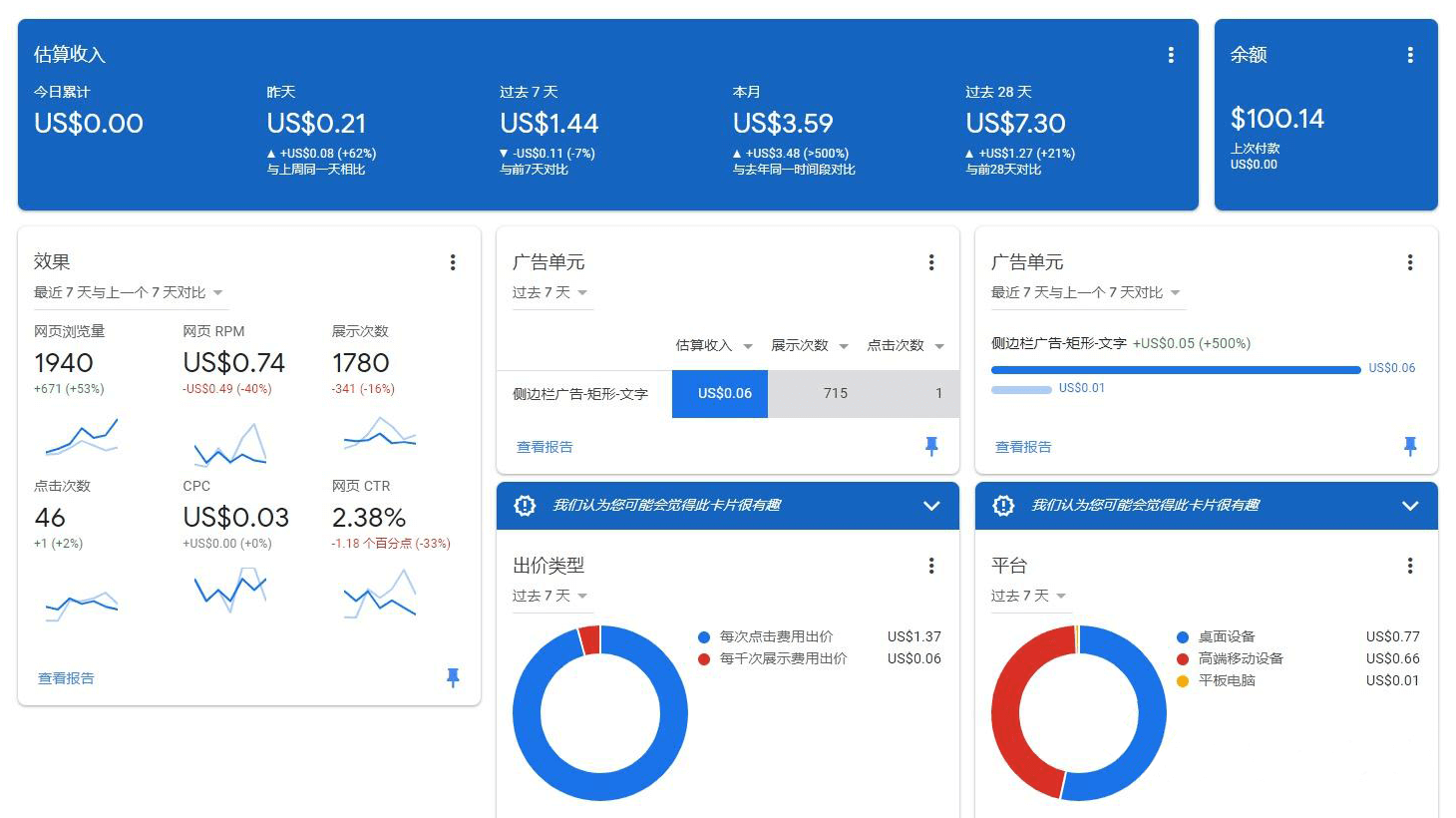Open the 效果 card options menu
The height and width of the screenshot is (818, 1456).
453,262
